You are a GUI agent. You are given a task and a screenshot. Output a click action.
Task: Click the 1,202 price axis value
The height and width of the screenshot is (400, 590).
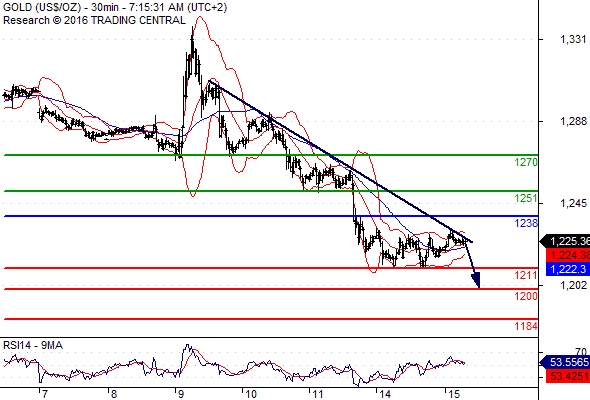(573, 285)
